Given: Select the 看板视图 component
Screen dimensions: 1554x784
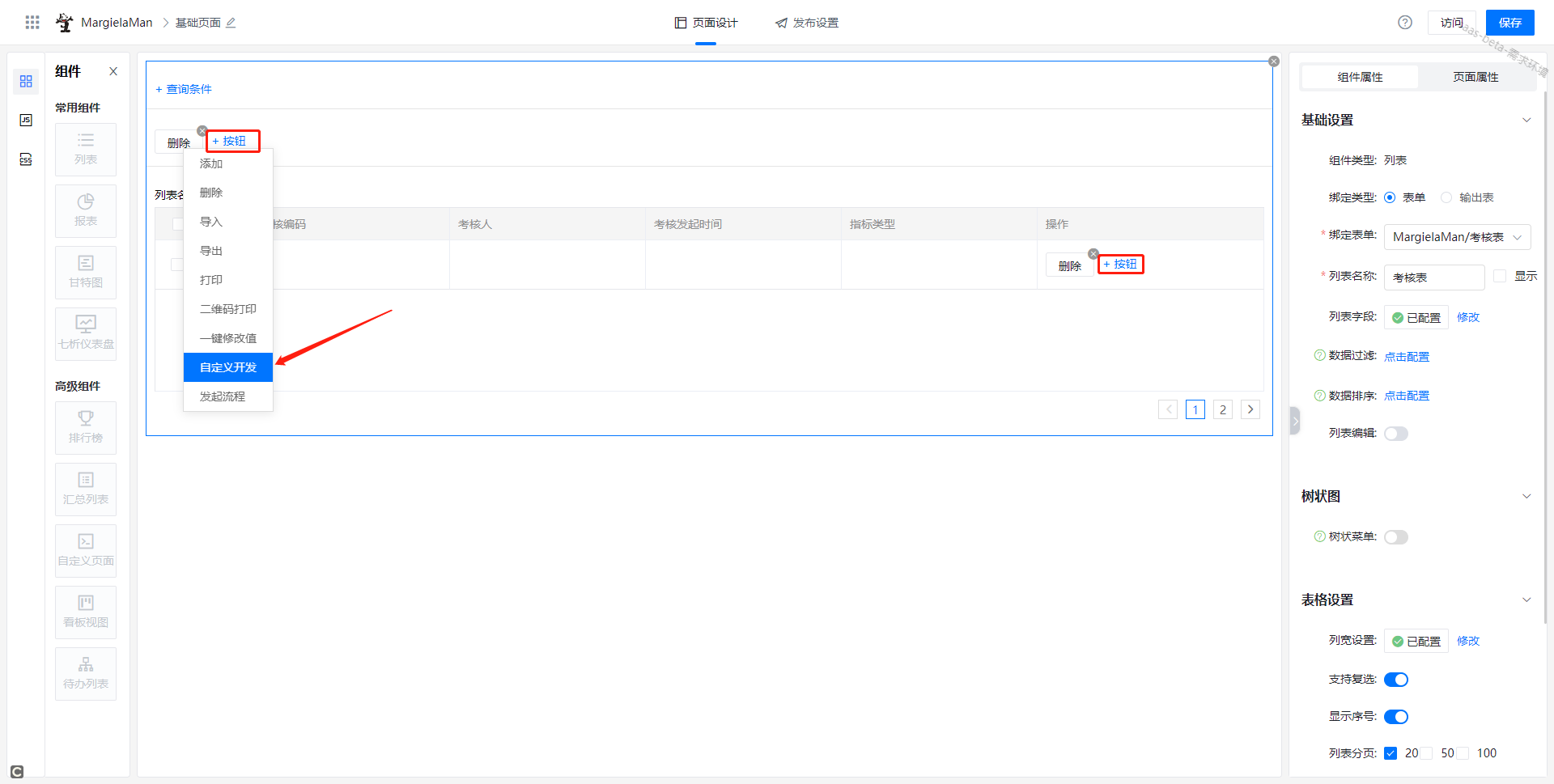Looking at the screenshot, I should coord(86,612).
